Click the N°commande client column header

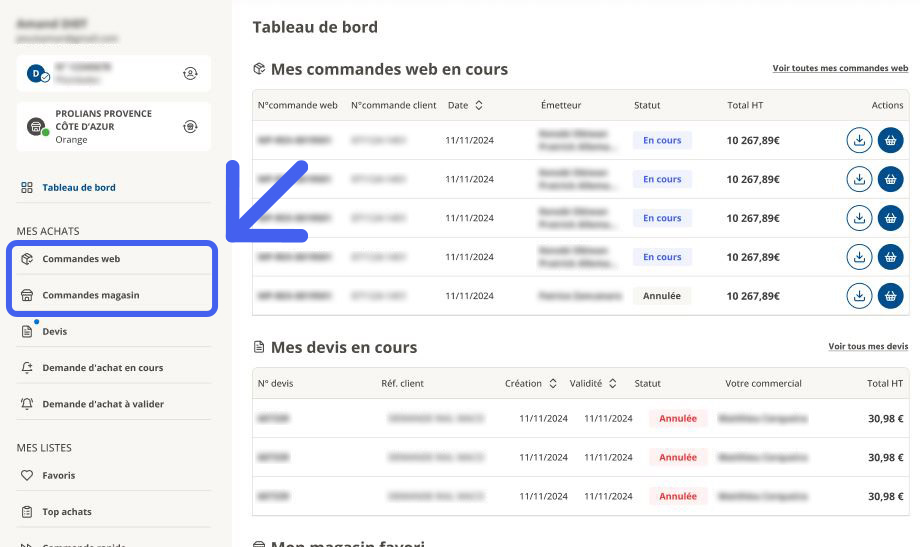tap(393, 105)
